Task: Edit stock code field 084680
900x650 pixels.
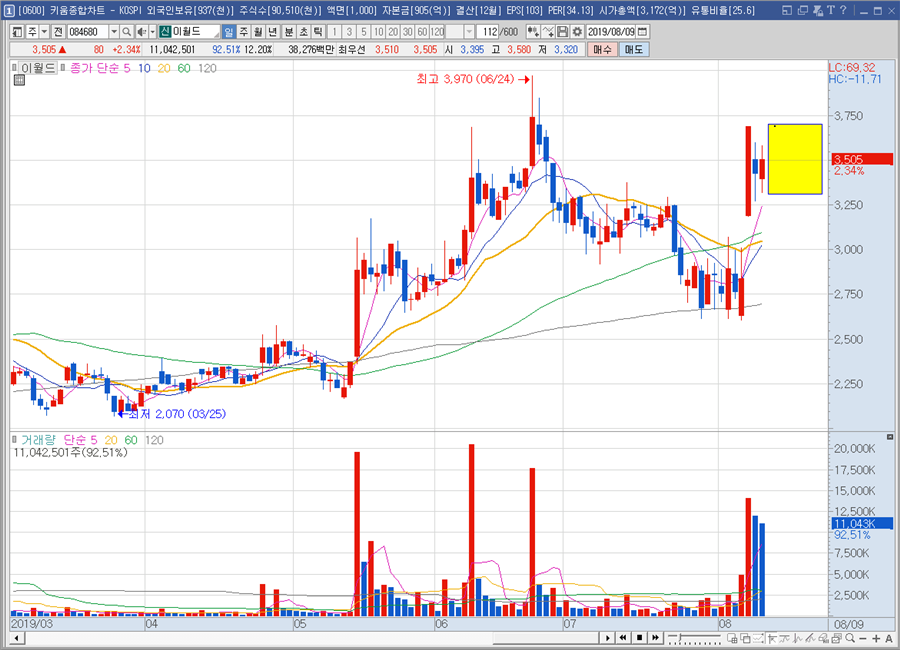Action: (88, 32)
